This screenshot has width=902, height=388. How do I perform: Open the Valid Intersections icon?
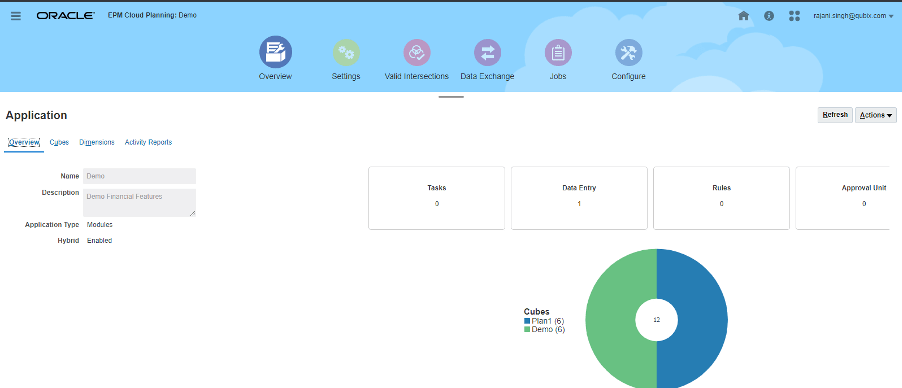click(417, 53)
